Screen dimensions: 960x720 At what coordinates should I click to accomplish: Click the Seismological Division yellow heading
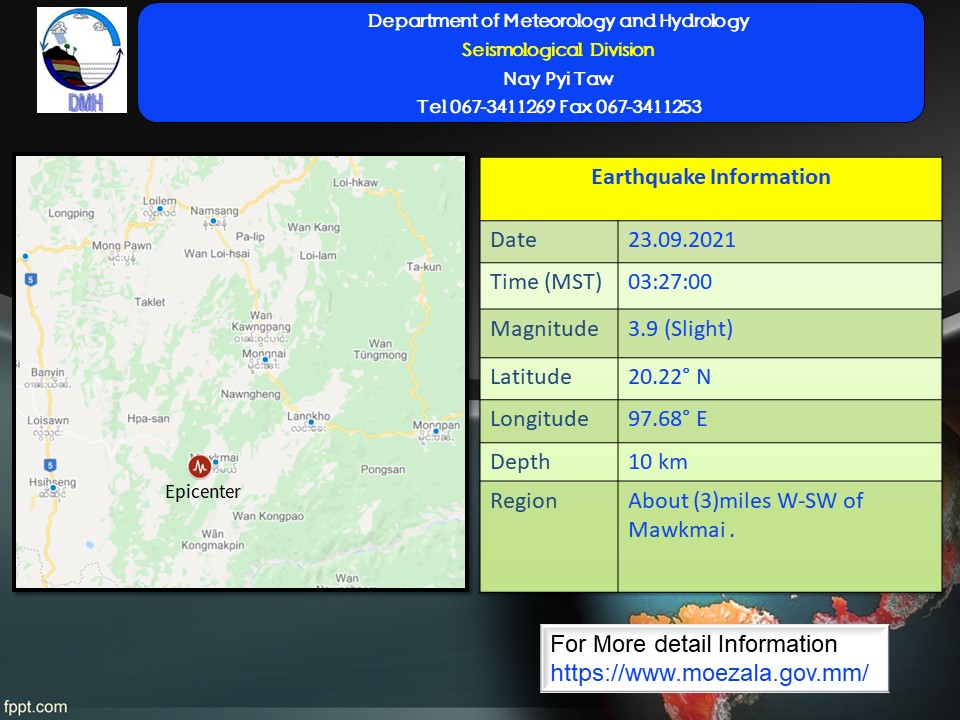coord(557,50)
